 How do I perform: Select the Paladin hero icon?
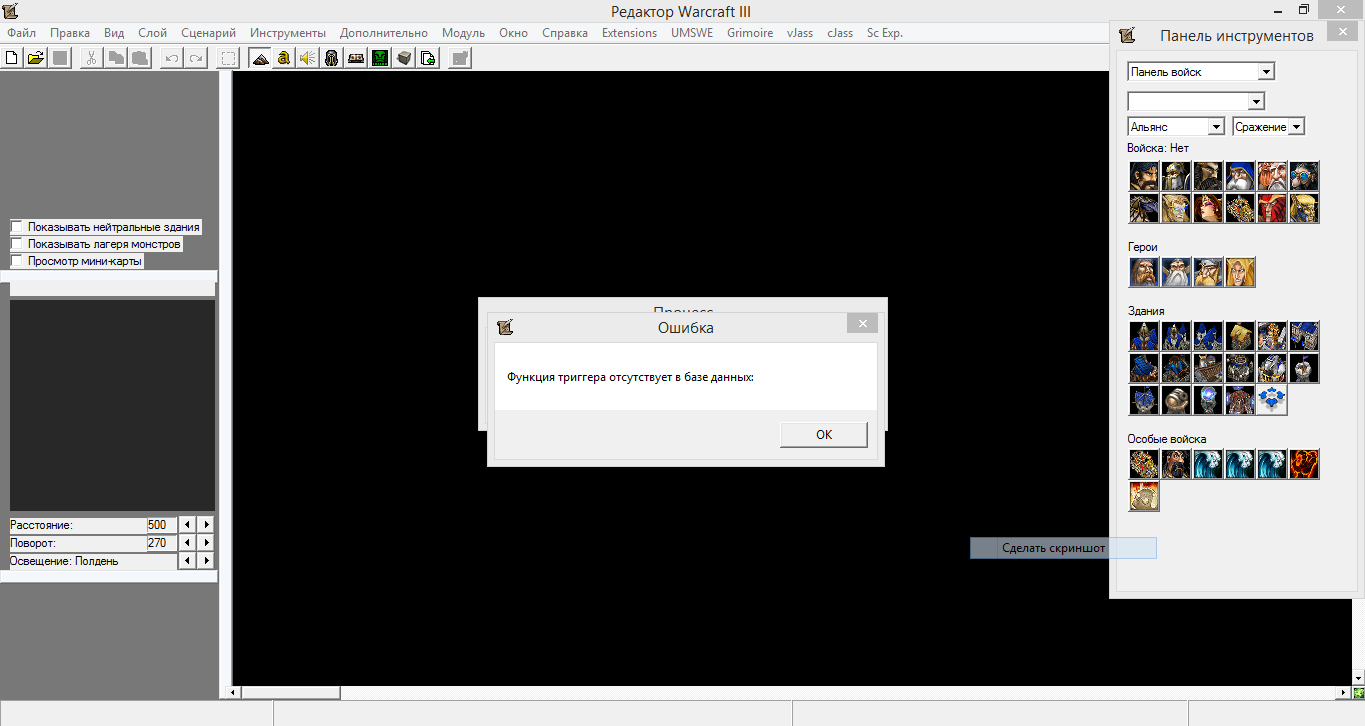click(1144, 272)
